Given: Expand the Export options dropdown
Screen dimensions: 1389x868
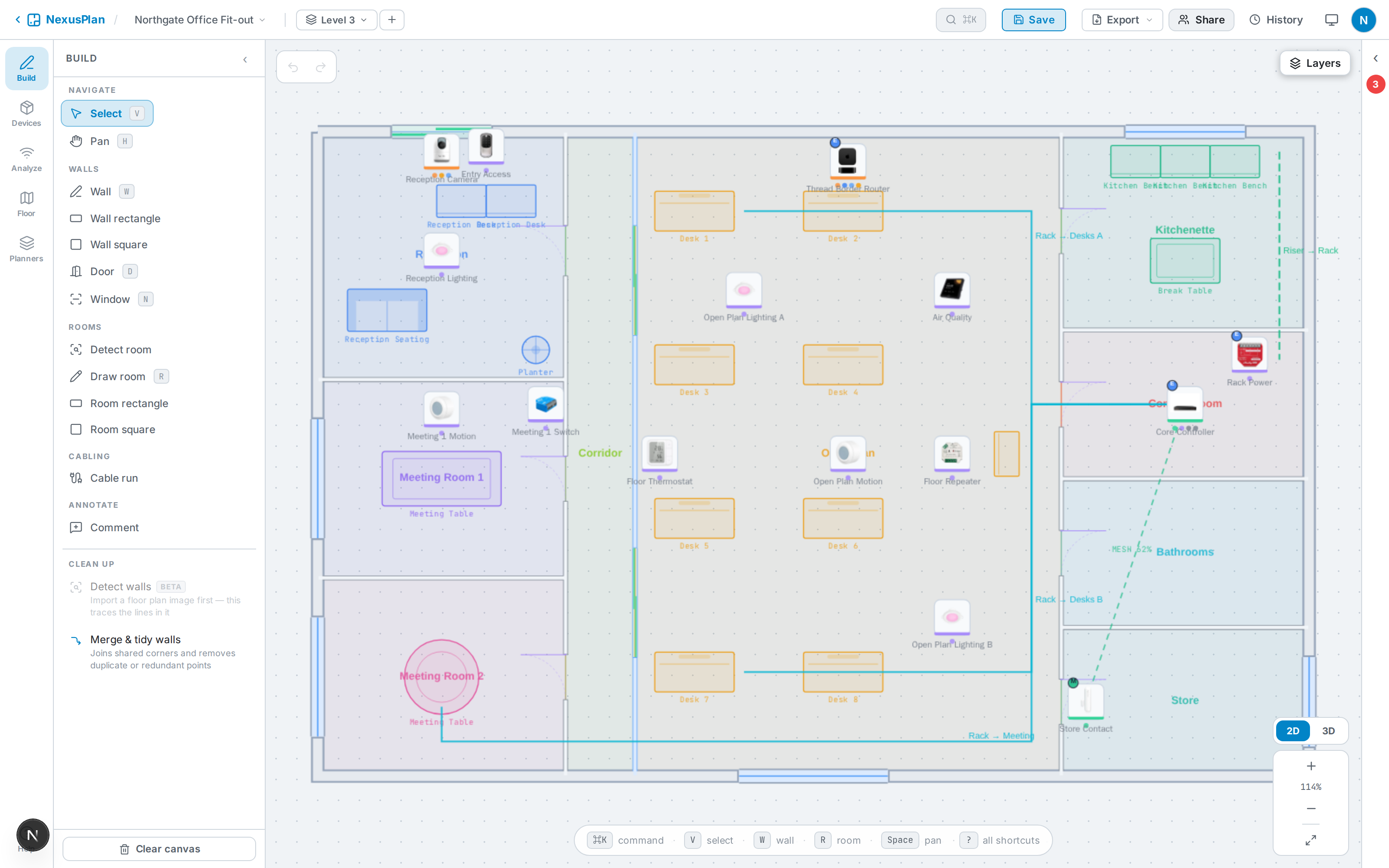Looking at the screenshot, I should tap(1122, 20).
